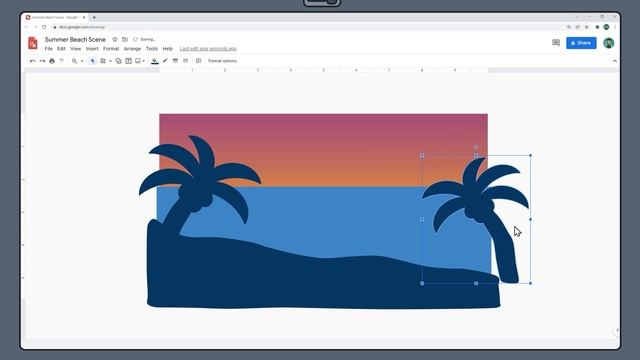Open the Google account avatar
This screenshot has width=640, height=360.
point(608,43)
